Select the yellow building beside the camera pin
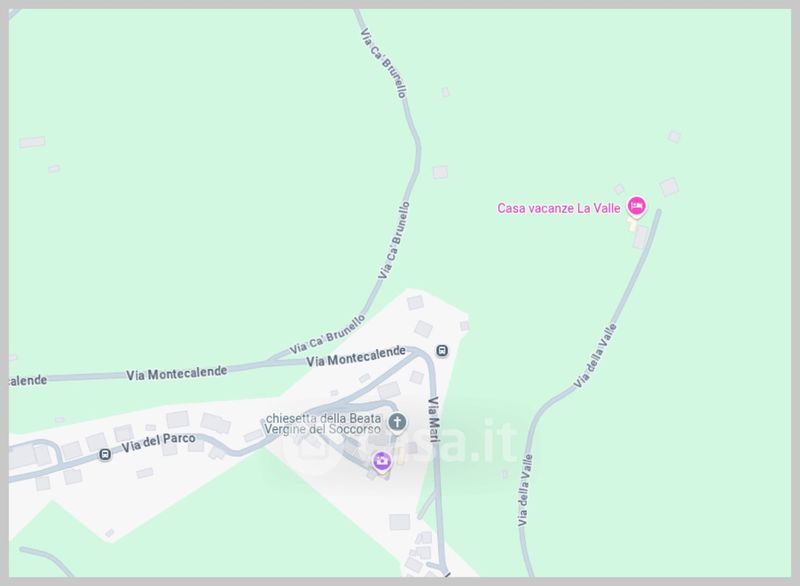Screen dimensions: 800x586 click(x=401, y=456)
